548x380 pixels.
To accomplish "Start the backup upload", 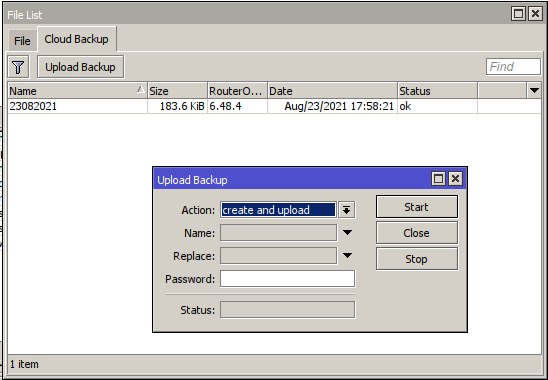I will [417, 207].
